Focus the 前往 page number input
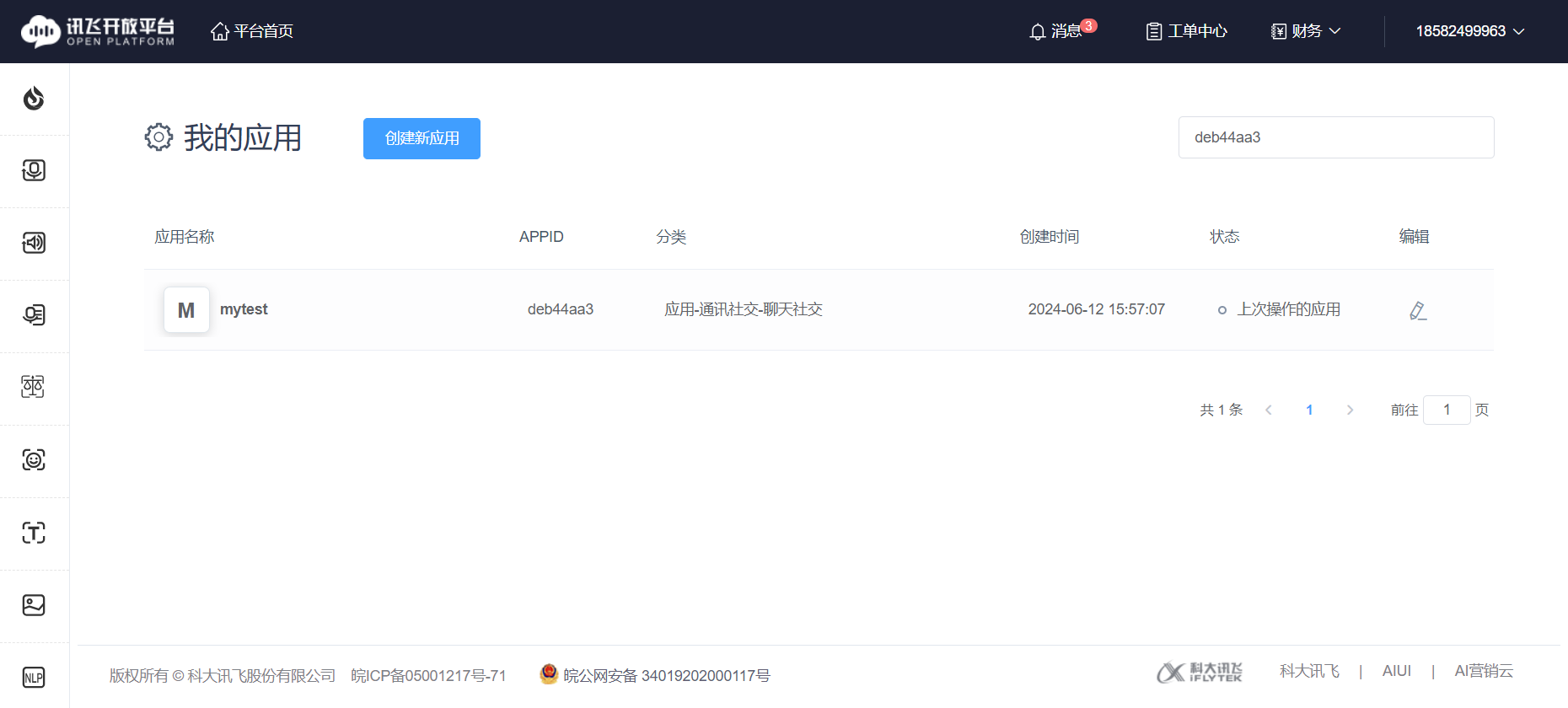1568x708 pixels. (x=1447, y=410)
